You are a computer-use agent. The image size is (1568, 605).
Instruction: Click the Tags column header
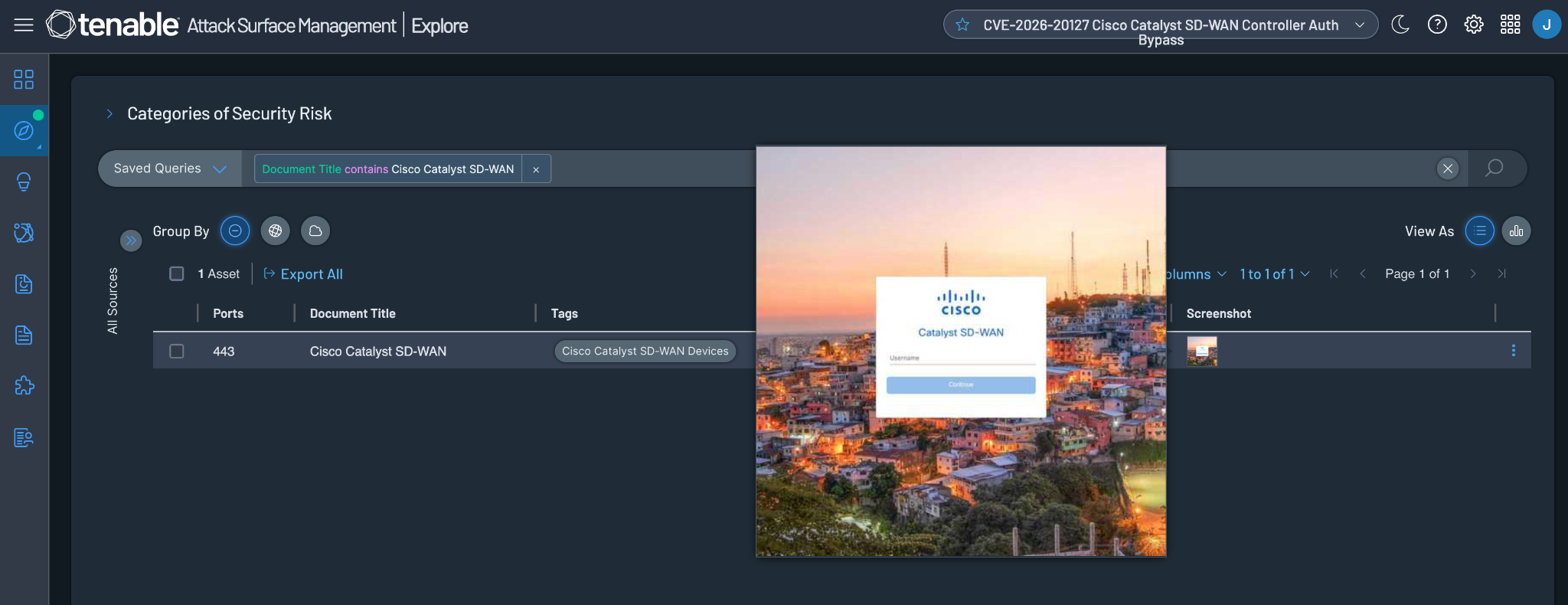564,313
